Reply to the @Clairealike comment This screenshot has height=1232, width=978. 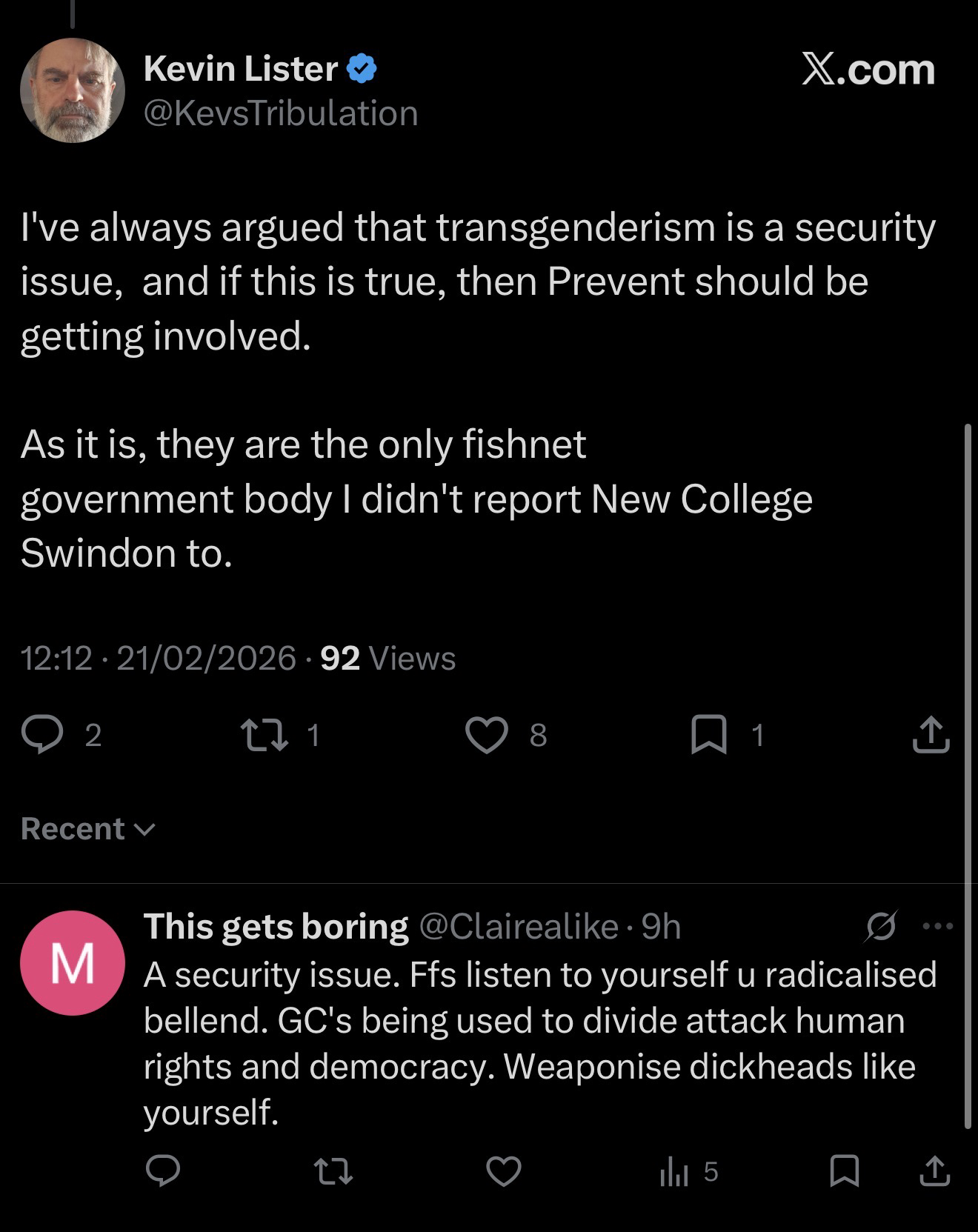162,1171
